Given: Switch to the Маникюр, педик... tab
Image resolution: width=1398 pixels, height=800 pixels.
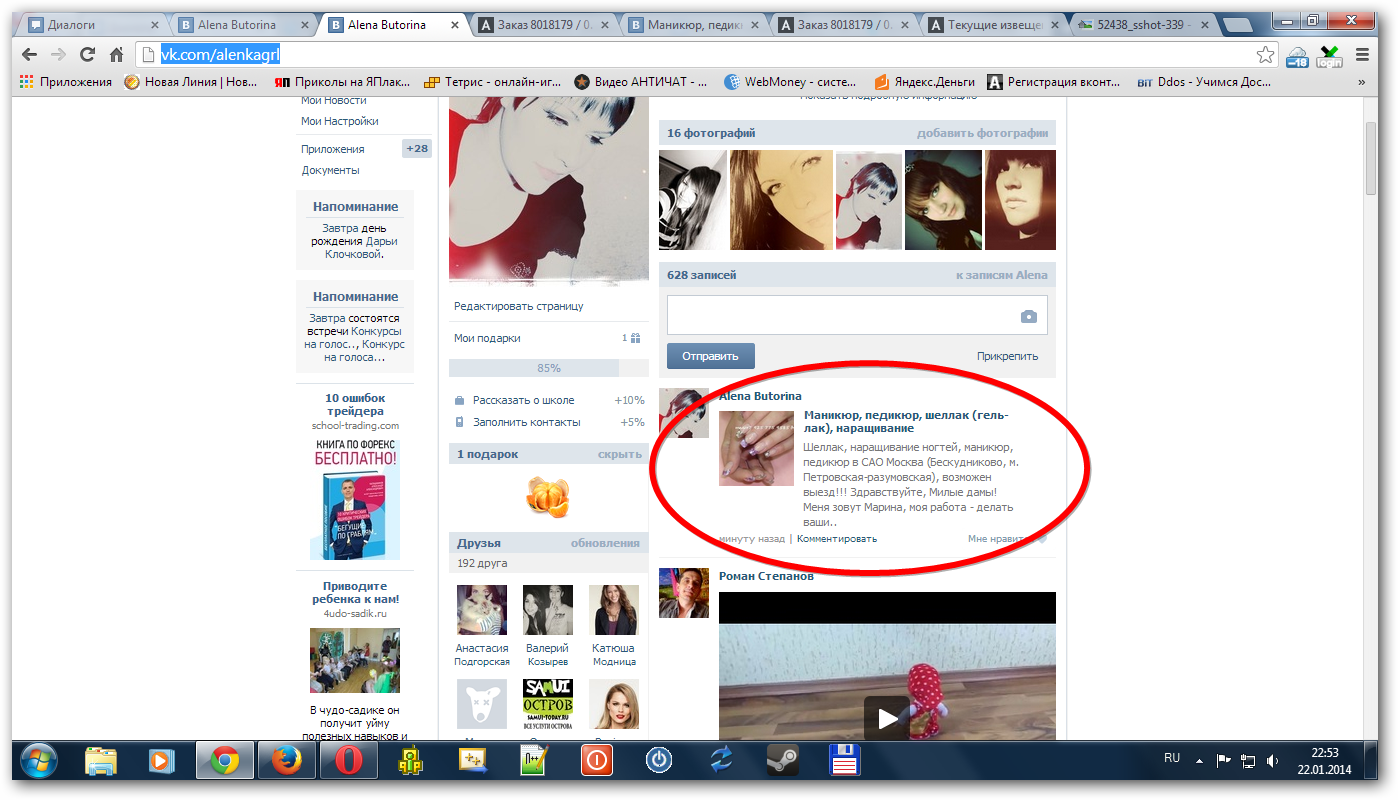Looking at the screenshot, I should [x=692, y=25].
